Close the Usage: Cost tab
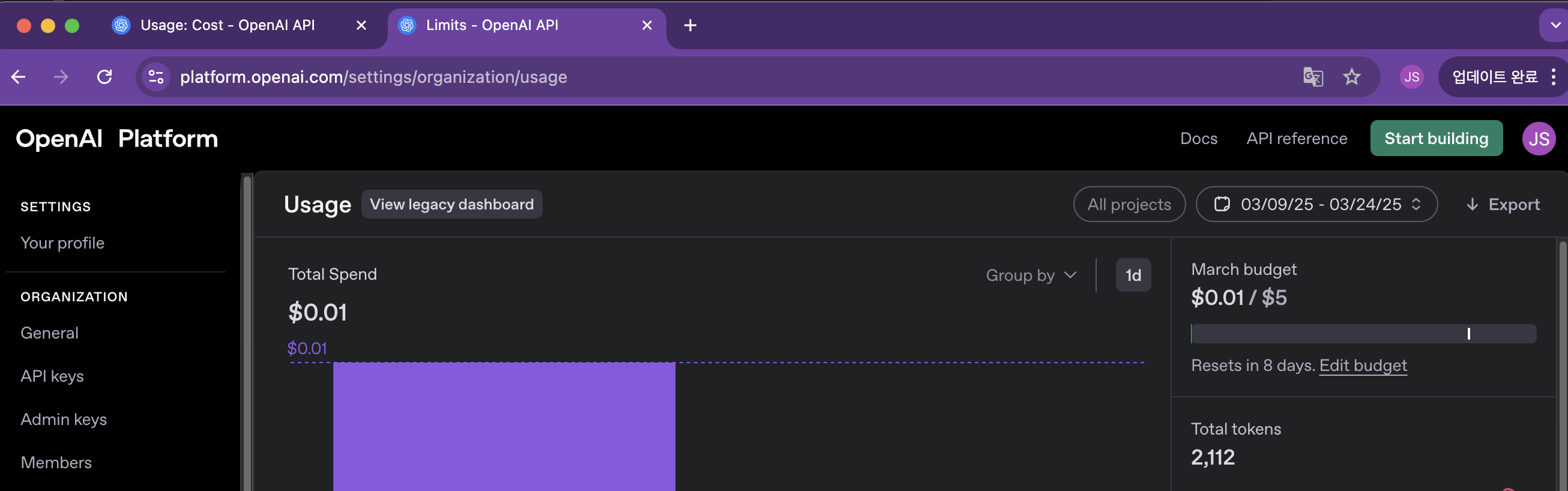The height and width of the screenshot is (491, 1568). 361,25
